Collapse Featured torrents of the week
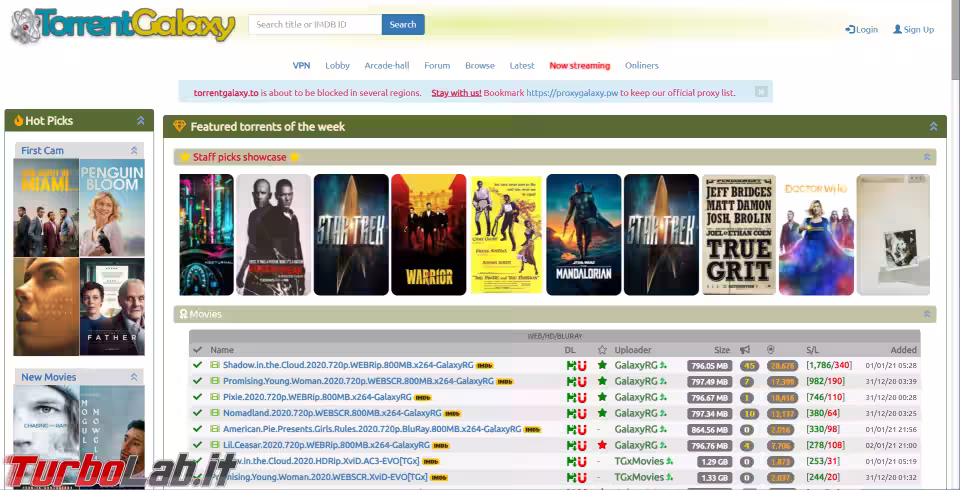This screenshot has width=960, height=490. 934,126
